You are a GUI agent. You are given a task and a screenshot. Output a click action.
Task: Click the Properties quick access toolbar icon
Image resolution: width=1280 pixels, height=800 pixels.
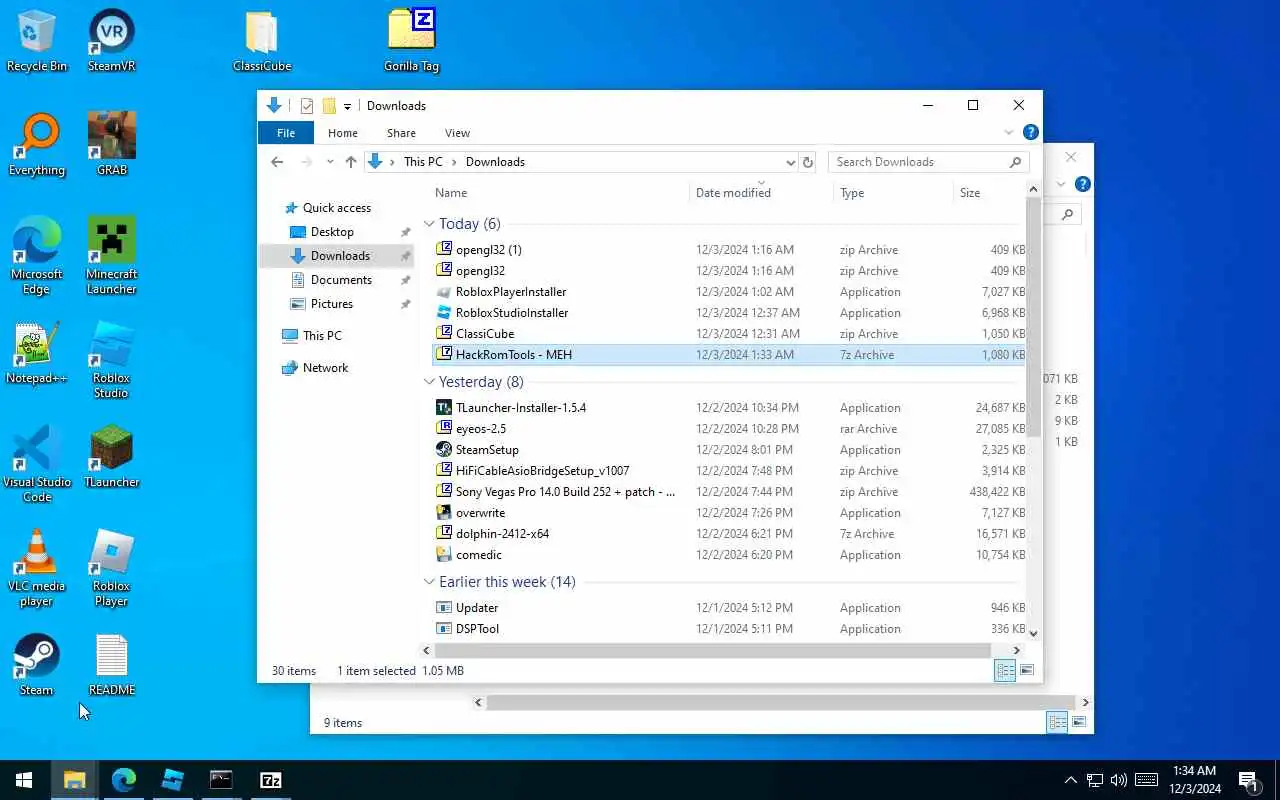click(307, 106)
